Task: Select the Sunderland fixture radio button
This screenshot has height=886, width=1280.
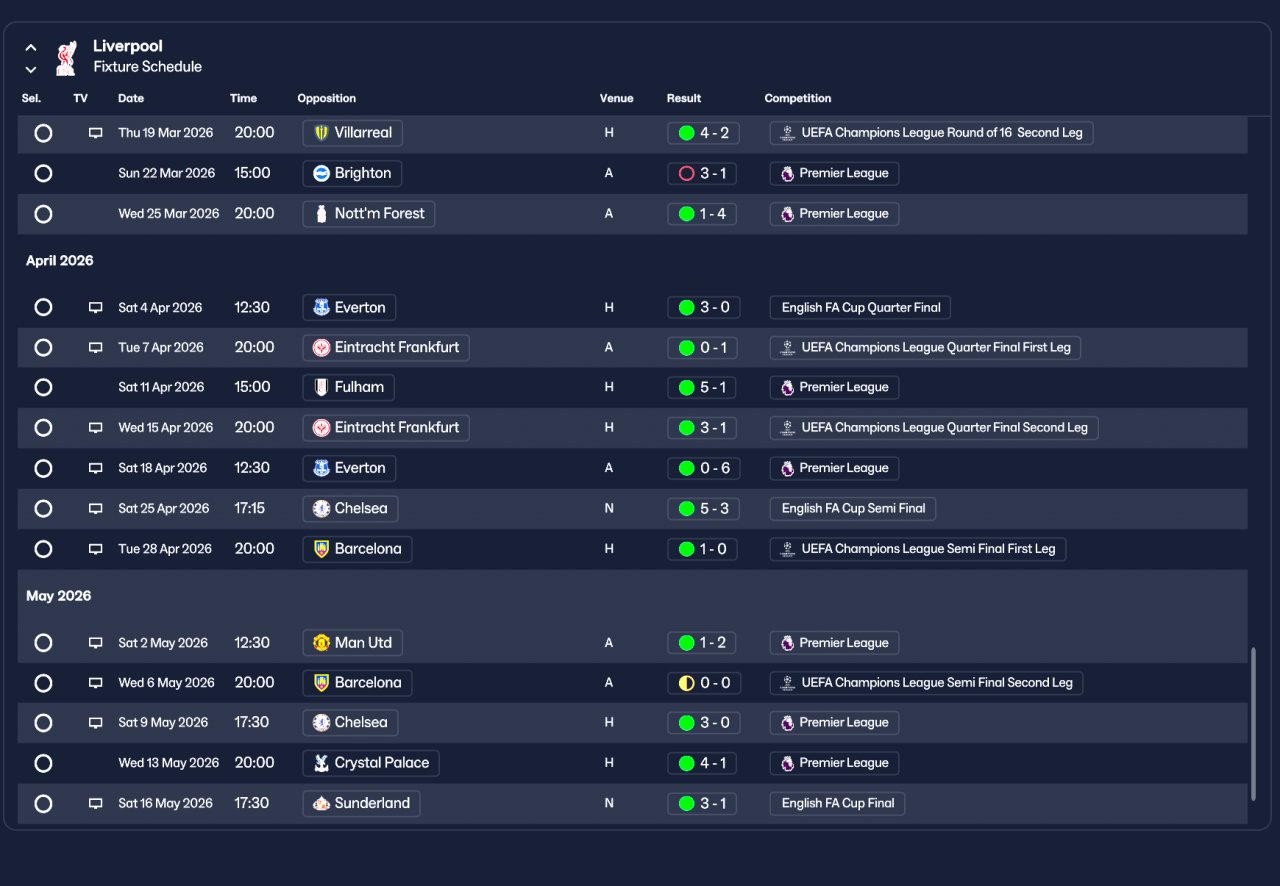Action: pos(43,803)
